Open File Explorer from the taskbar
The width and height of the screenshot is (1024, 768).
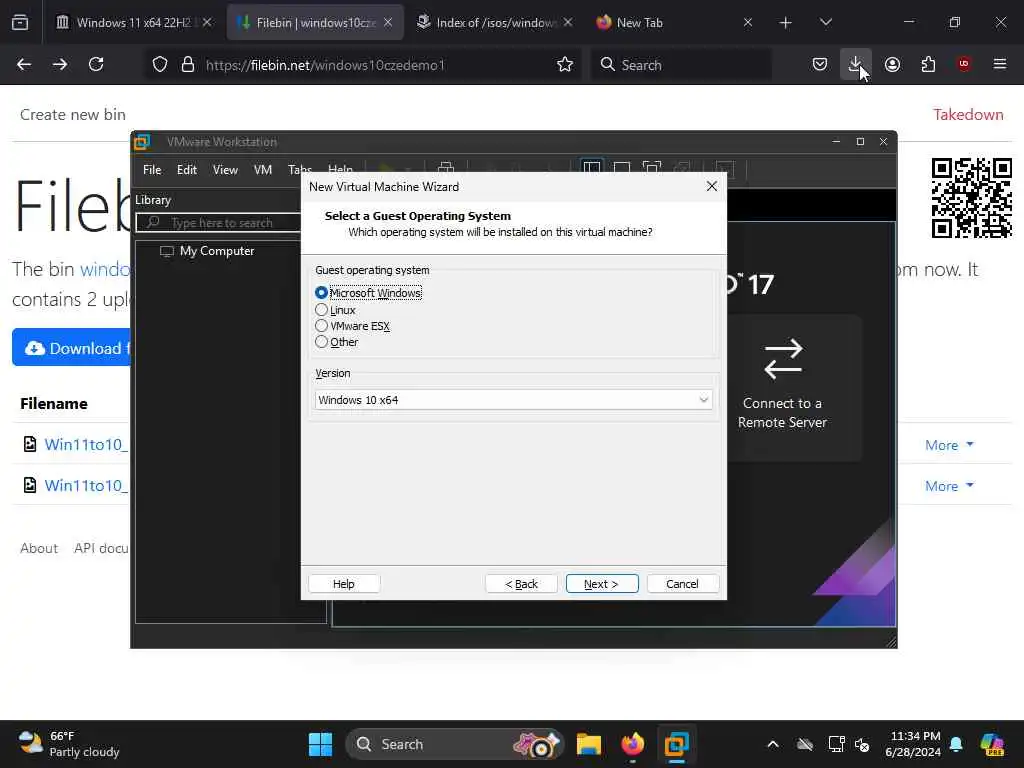588,744
